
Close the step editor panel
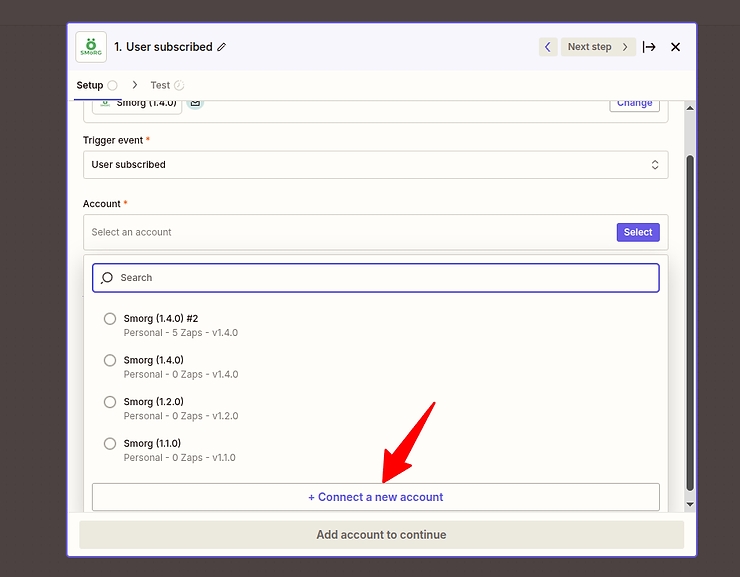tap(675, 47)
